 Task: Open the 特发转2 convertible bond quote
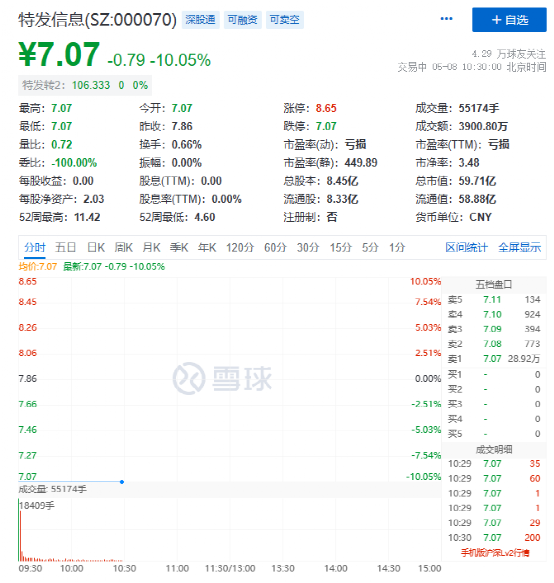click(x=85, y=85)
